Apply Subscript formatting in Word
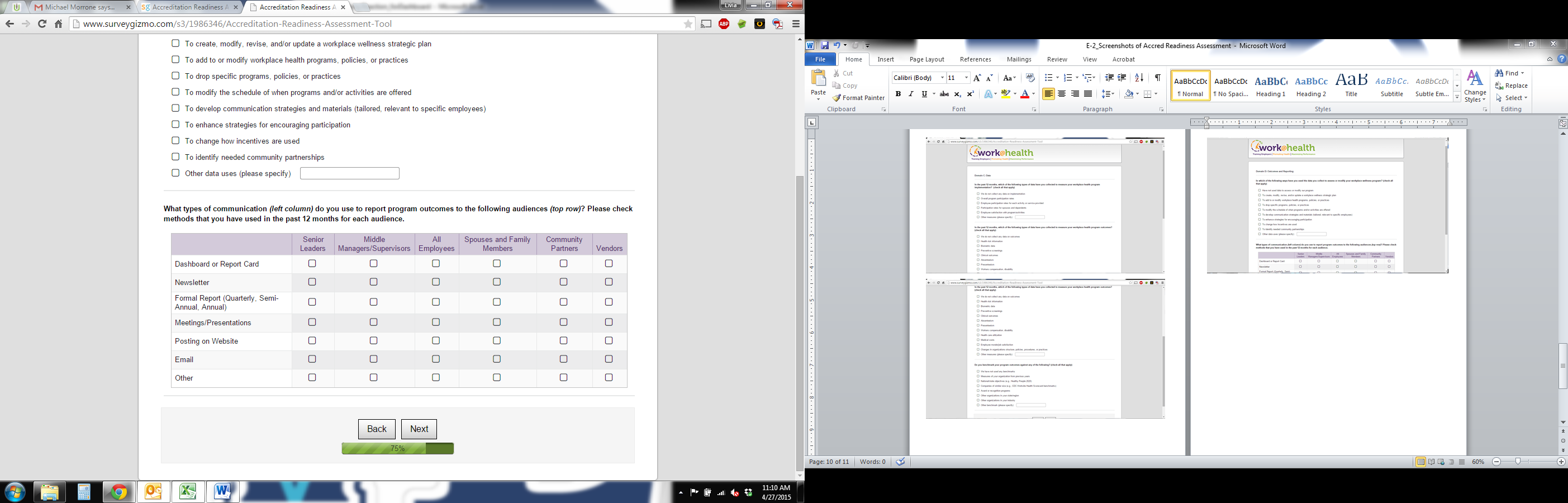The height and width of the screenshot is (503, 1568). click(957, 94)
